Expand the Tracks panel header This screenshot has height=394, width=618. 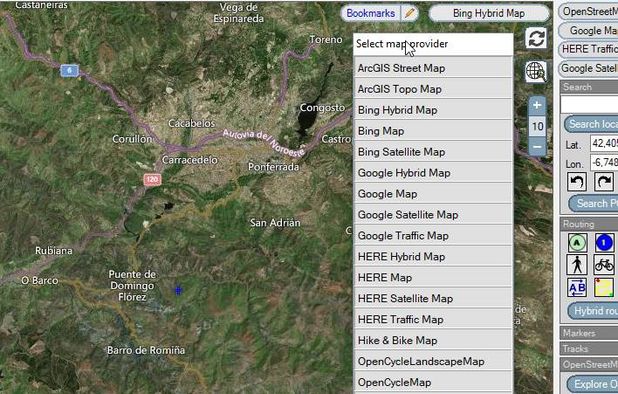point(589,349)
